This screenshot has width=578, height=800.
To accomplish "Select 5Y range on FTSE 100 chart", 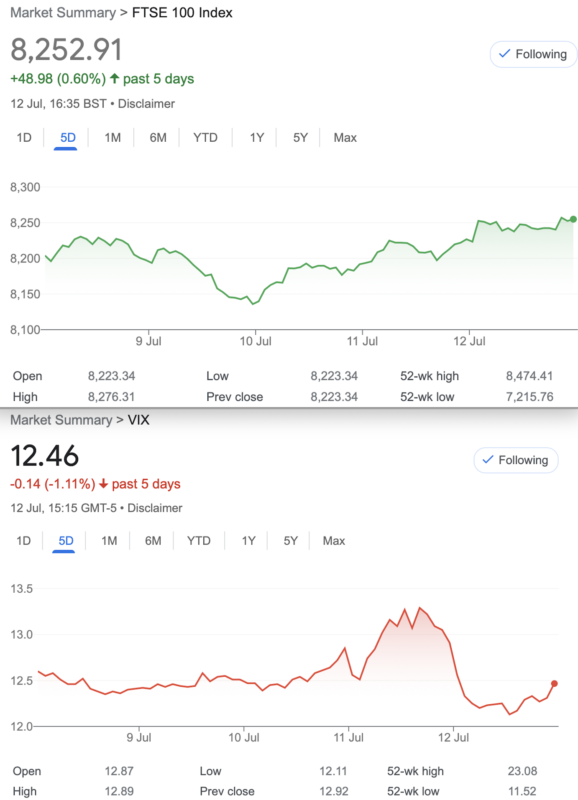I will click(300, 138).
